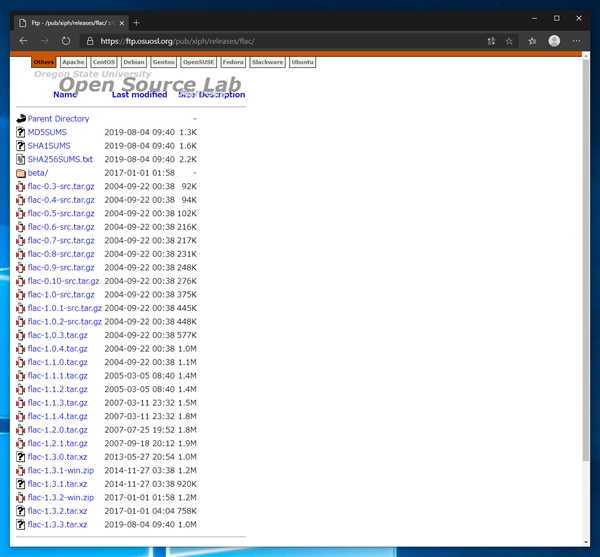Select the Ubuntu mirror tab
This screenshot has height=557, width=600.
302,62
